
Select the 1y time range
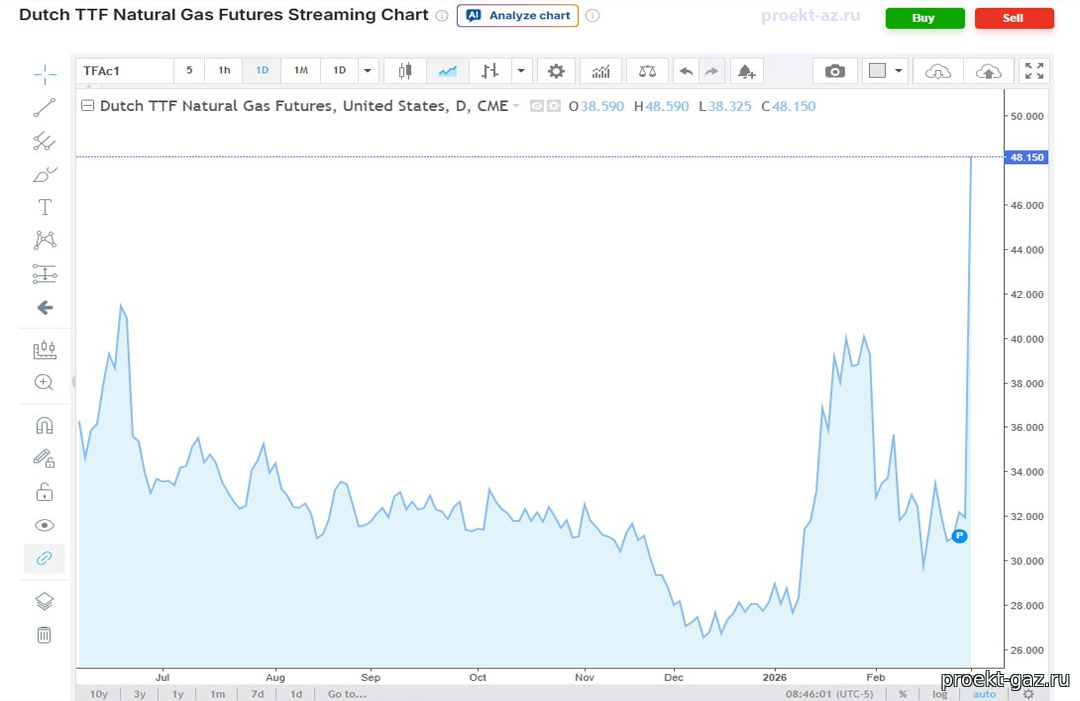[178, 693]
